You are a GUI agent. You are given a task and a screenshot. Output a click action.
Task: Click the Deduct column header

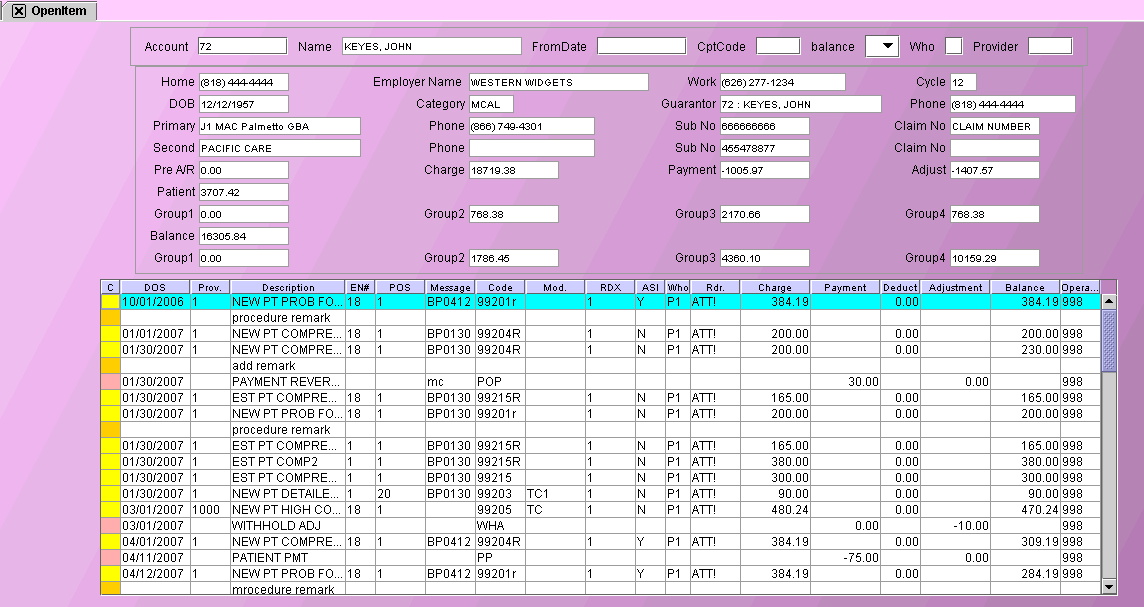900,287
